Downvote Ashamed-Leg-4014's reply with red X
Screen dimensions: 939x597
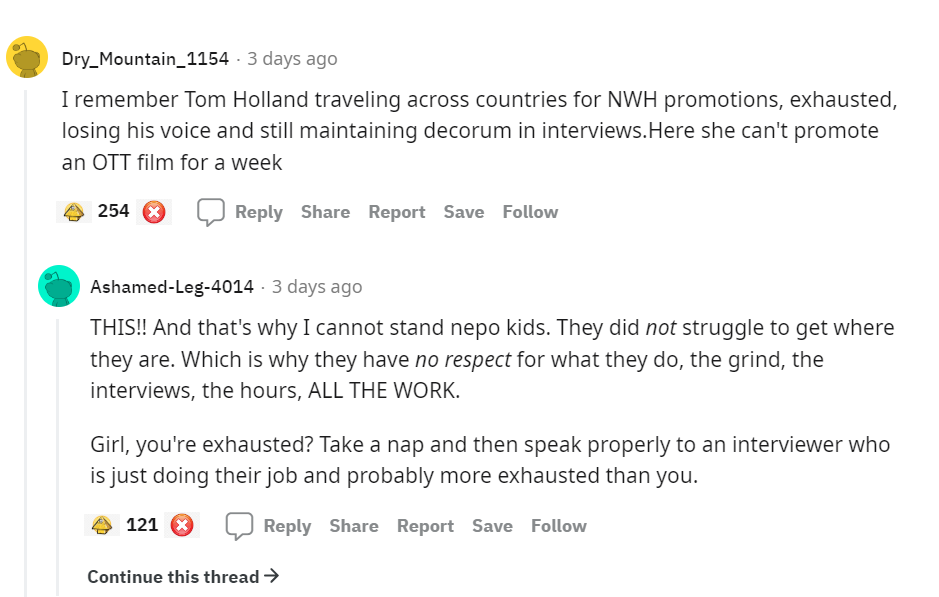[x=182, y=526]
